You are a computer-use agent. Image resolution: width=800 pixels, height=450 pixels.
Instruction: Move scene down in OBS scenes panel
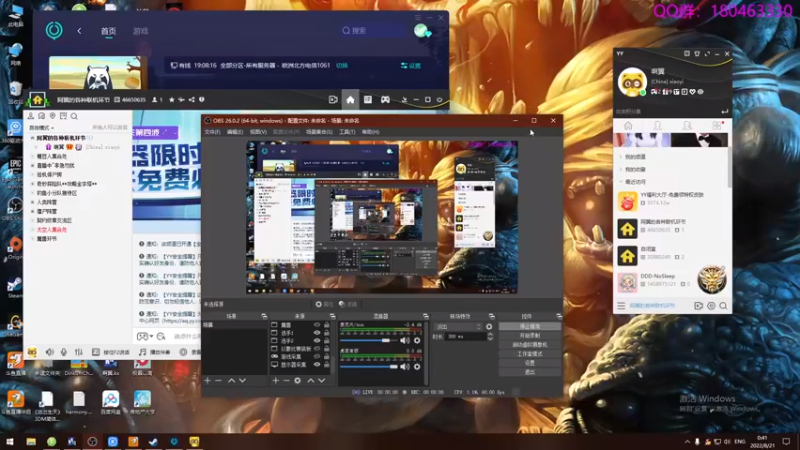tap(242, 381)
